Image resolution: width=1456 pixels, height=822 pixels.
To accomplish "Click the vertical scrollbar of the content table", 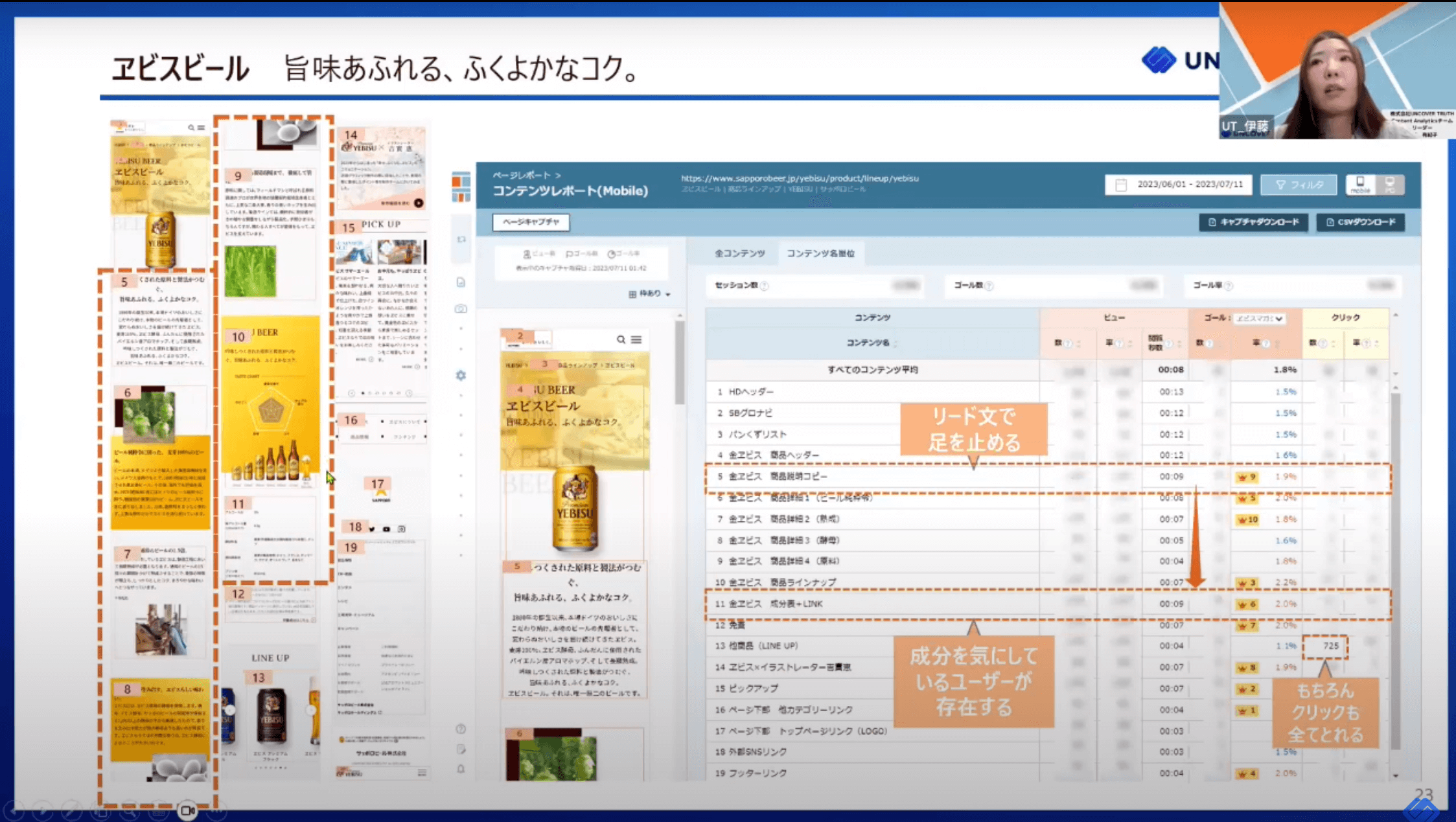I will click(1395, 570).
